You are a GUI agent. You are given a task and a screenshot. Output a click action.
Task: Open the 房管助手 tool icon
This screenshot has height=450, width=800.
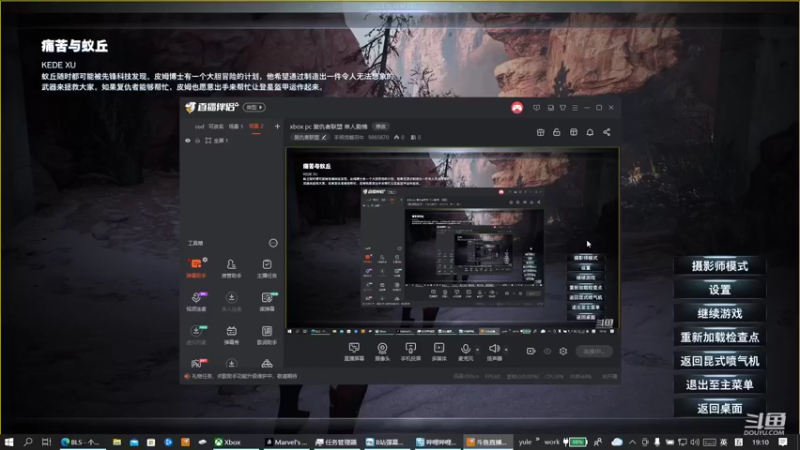pyautogui.click(x=231, y=268)
